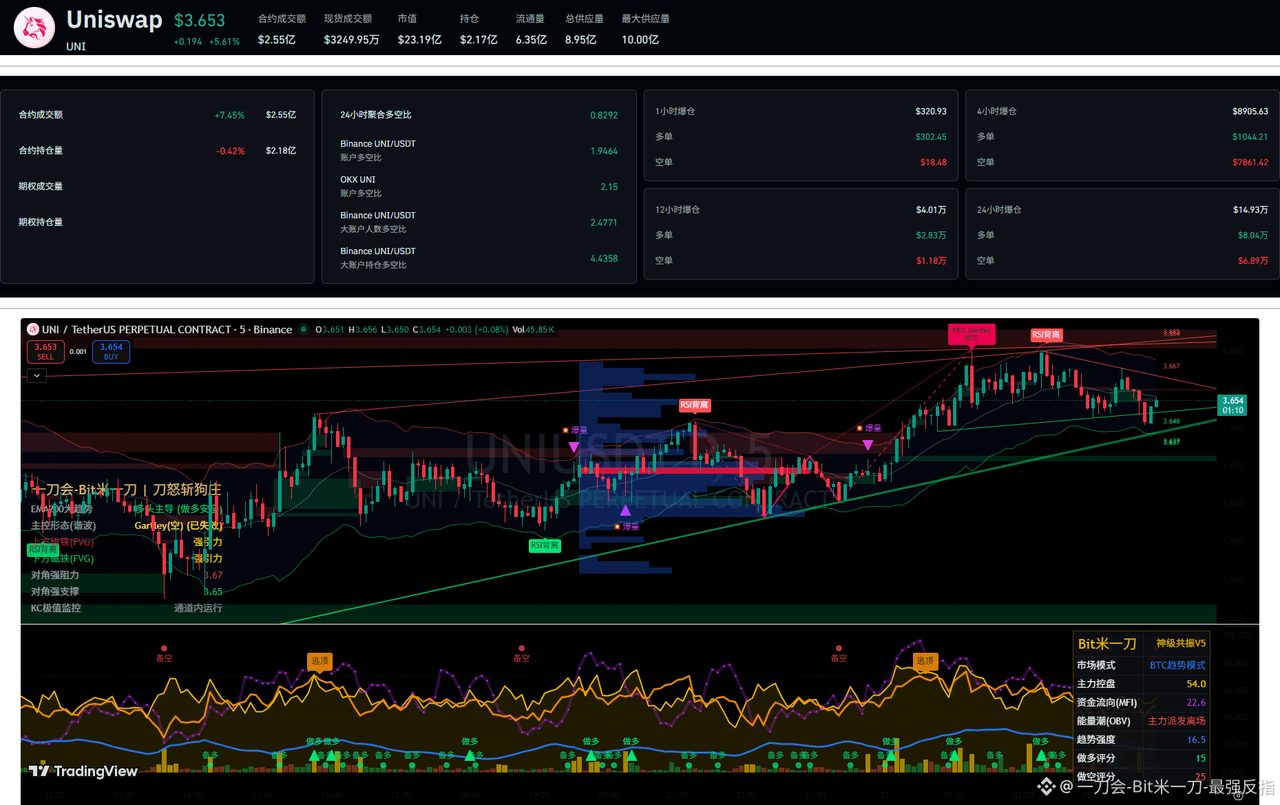Click the 24小时聚合多空比 value 0.8292
Viewport: 1280px width, 805px height.
604,115
